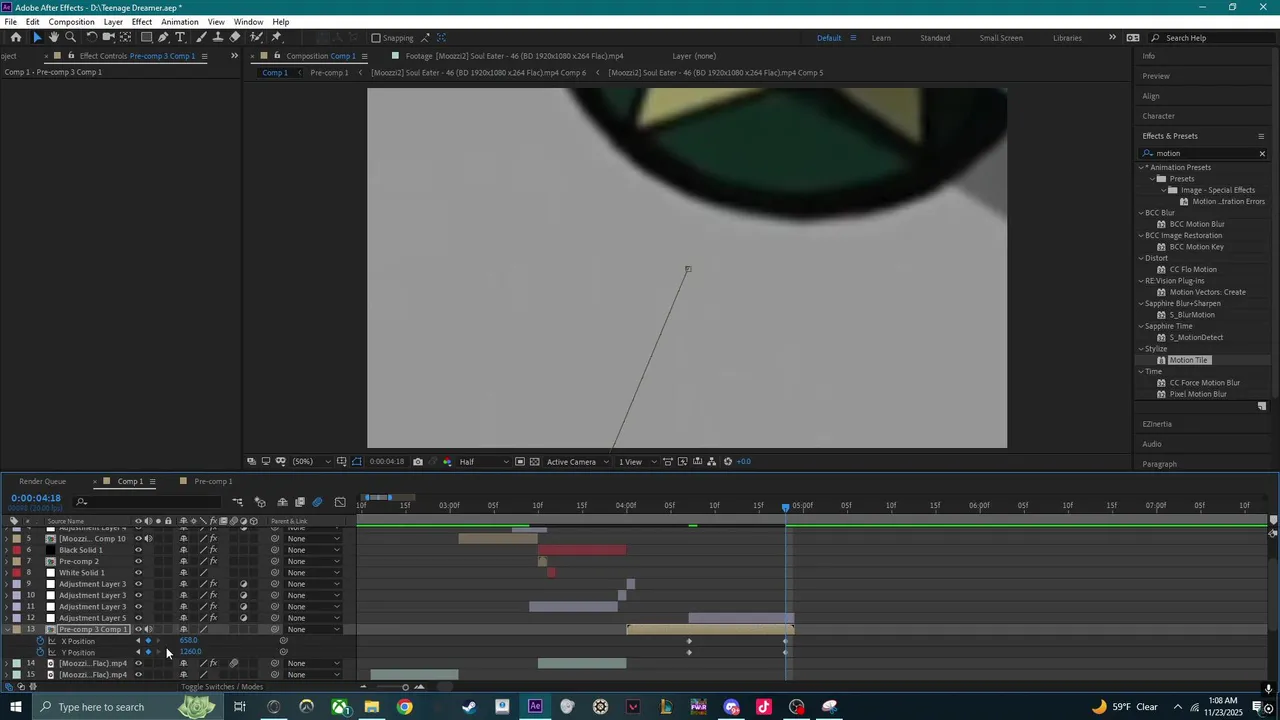The width and height of the screenshot is (1280, 720).
Task: Open the Composition Mini-Flowchart icon
Action: click(x=238, y=502)
